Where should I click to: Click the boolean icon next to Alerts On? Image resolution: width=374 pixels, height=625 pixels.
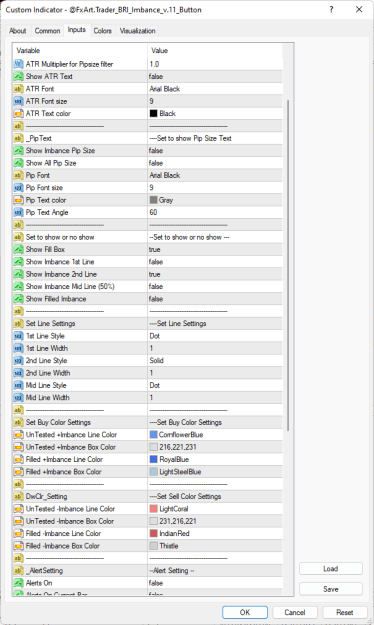coord(18,583)
